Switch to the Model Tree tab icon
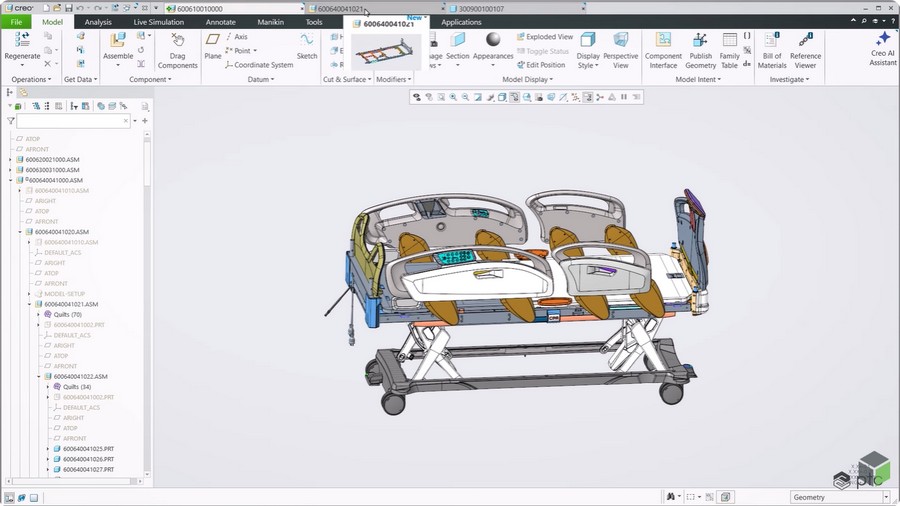900x506 pixels. click(x=10, y=92)
